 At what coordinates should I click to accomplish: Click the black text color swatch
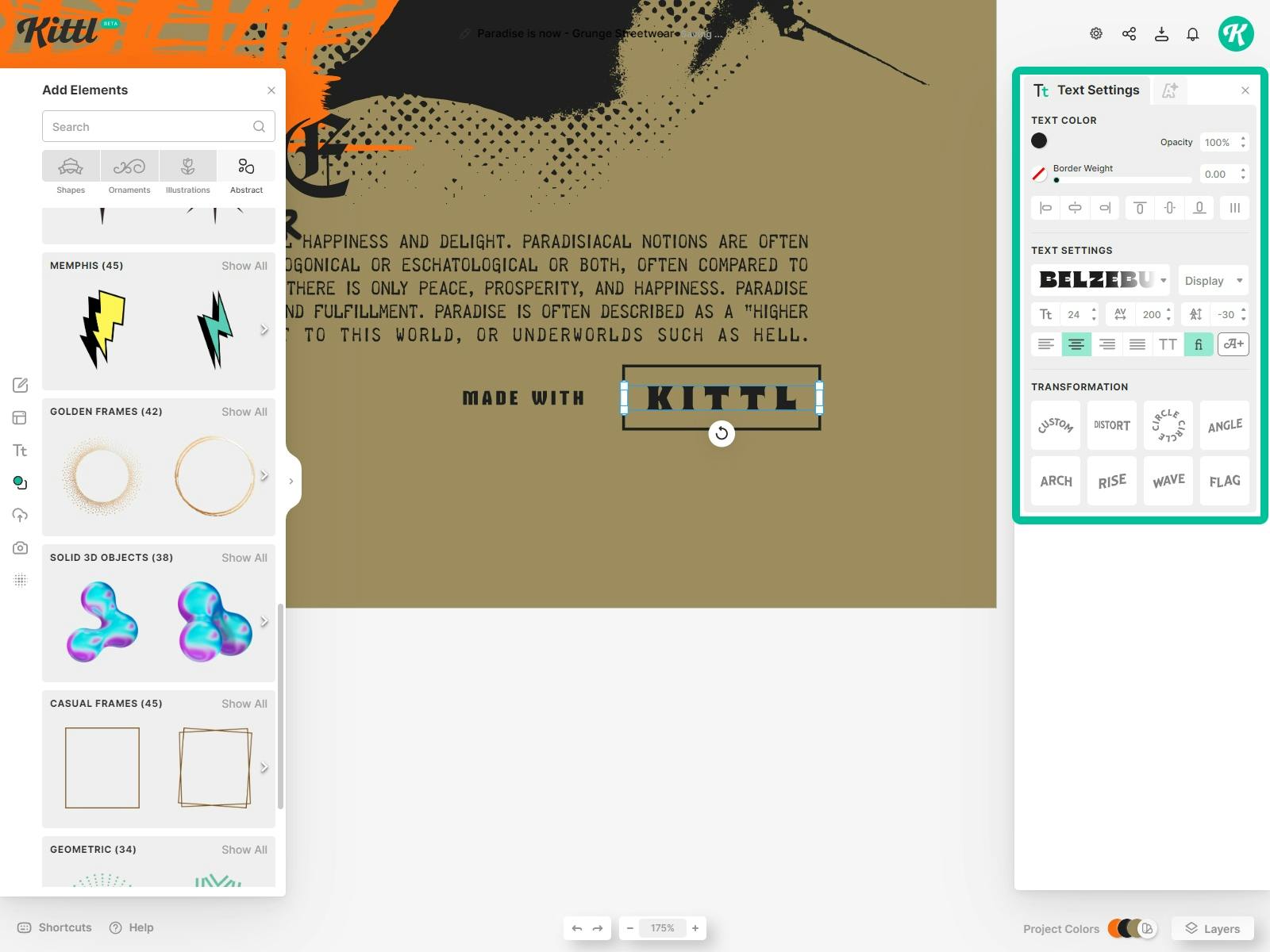1039,140
